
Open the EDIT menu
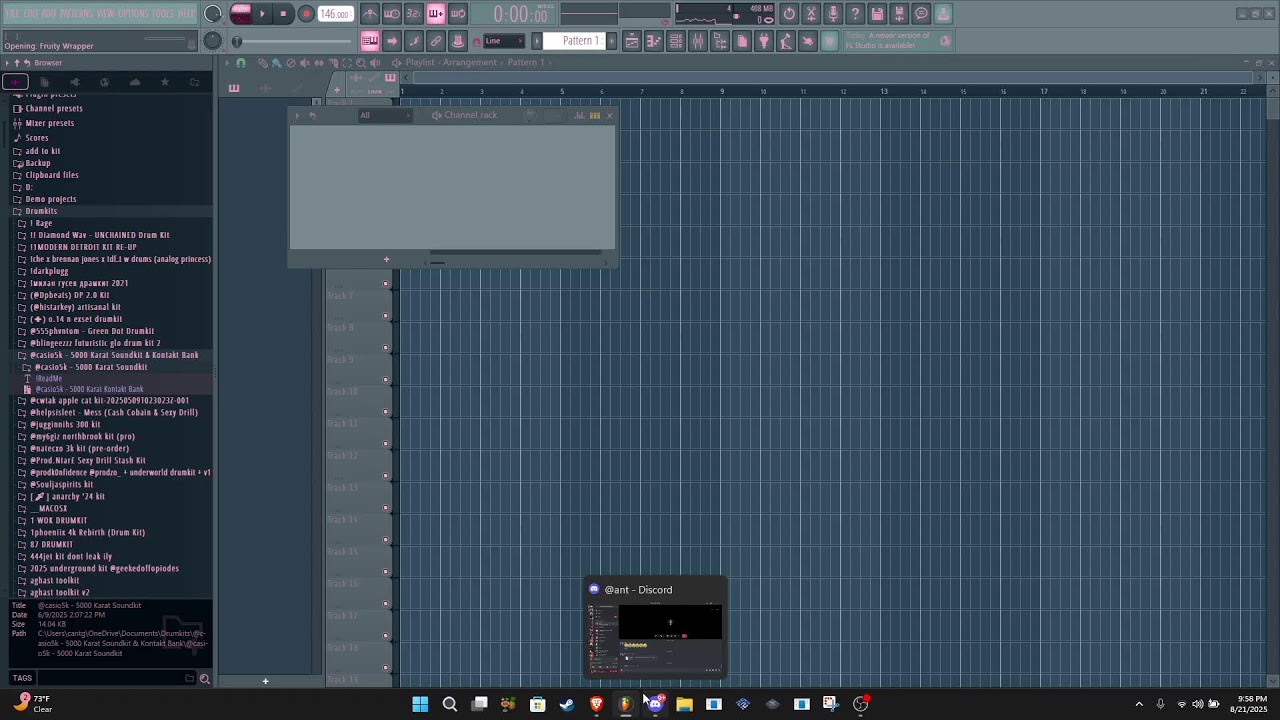tap(31, 14)
